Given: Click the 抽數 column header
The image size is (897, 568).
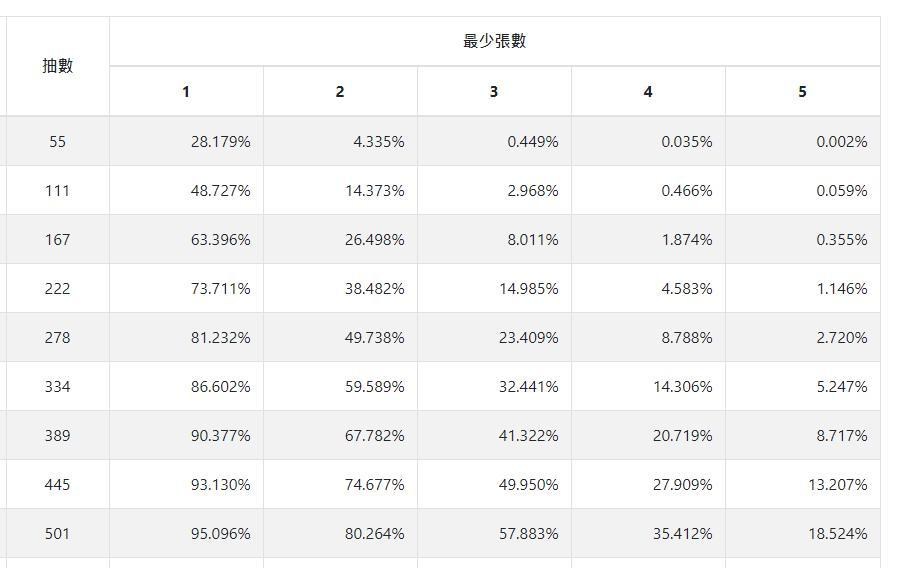Looking at the screenshot, I should 57,66.
